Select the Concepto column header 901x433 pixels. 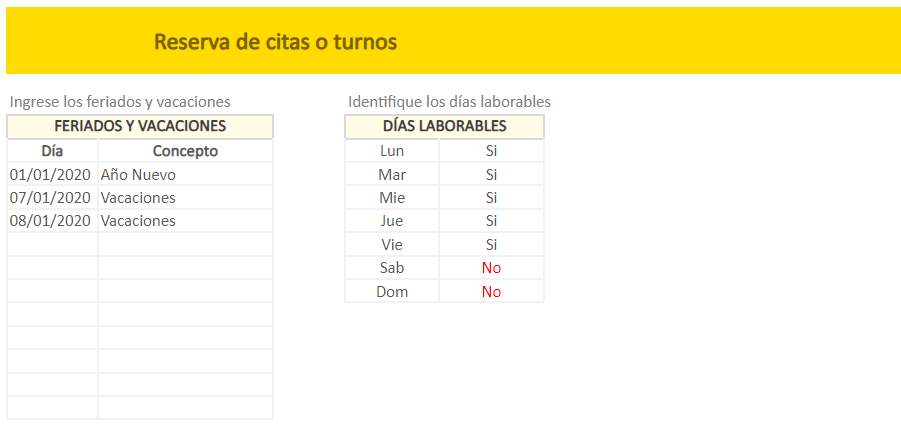click(186, 151)
